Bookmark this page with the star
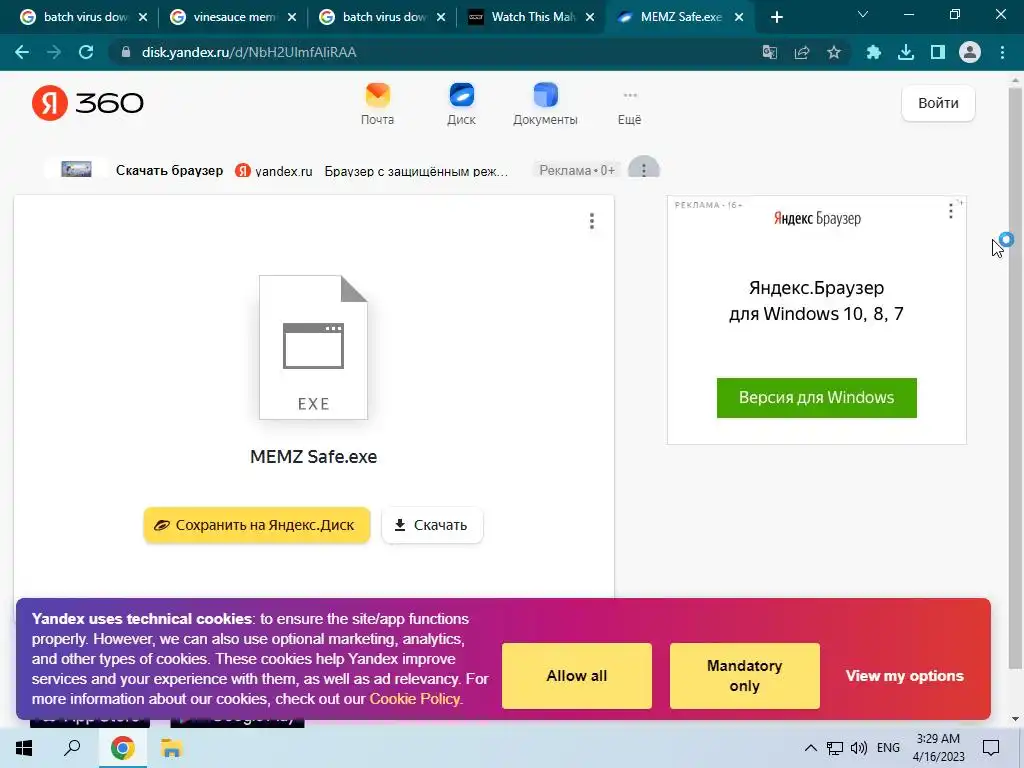 point(834,52)
